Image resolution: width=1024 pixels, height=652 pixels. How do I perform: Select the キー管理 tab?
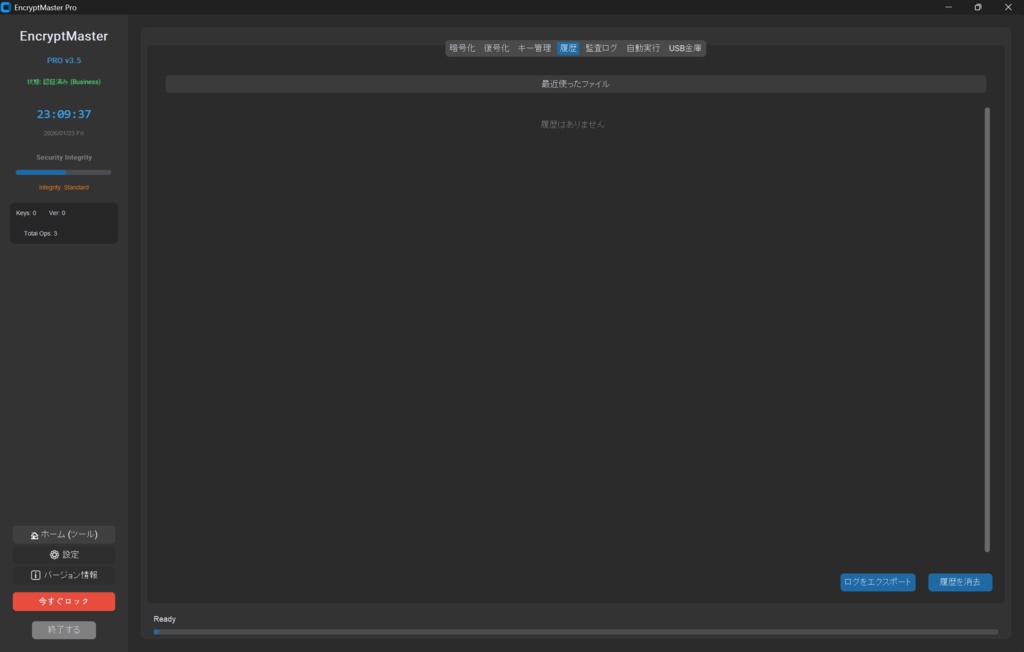pyautogui.click(x=534, y=47)
